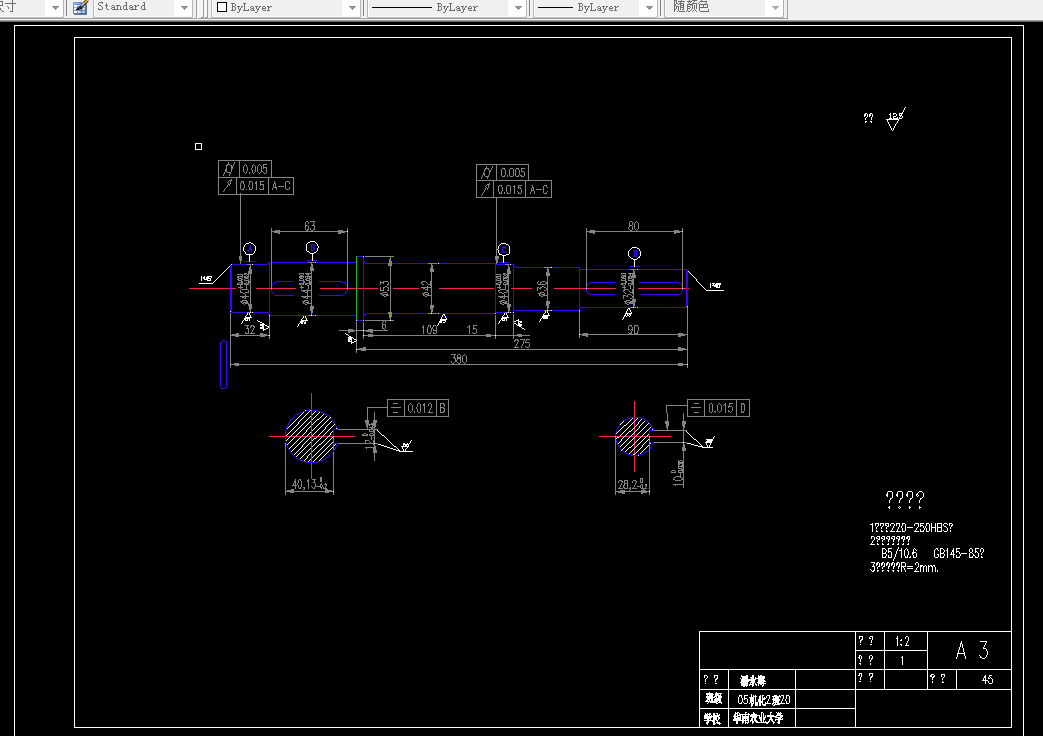Pick the larger hatched shaft cross-section

click(x=311, y=437)
